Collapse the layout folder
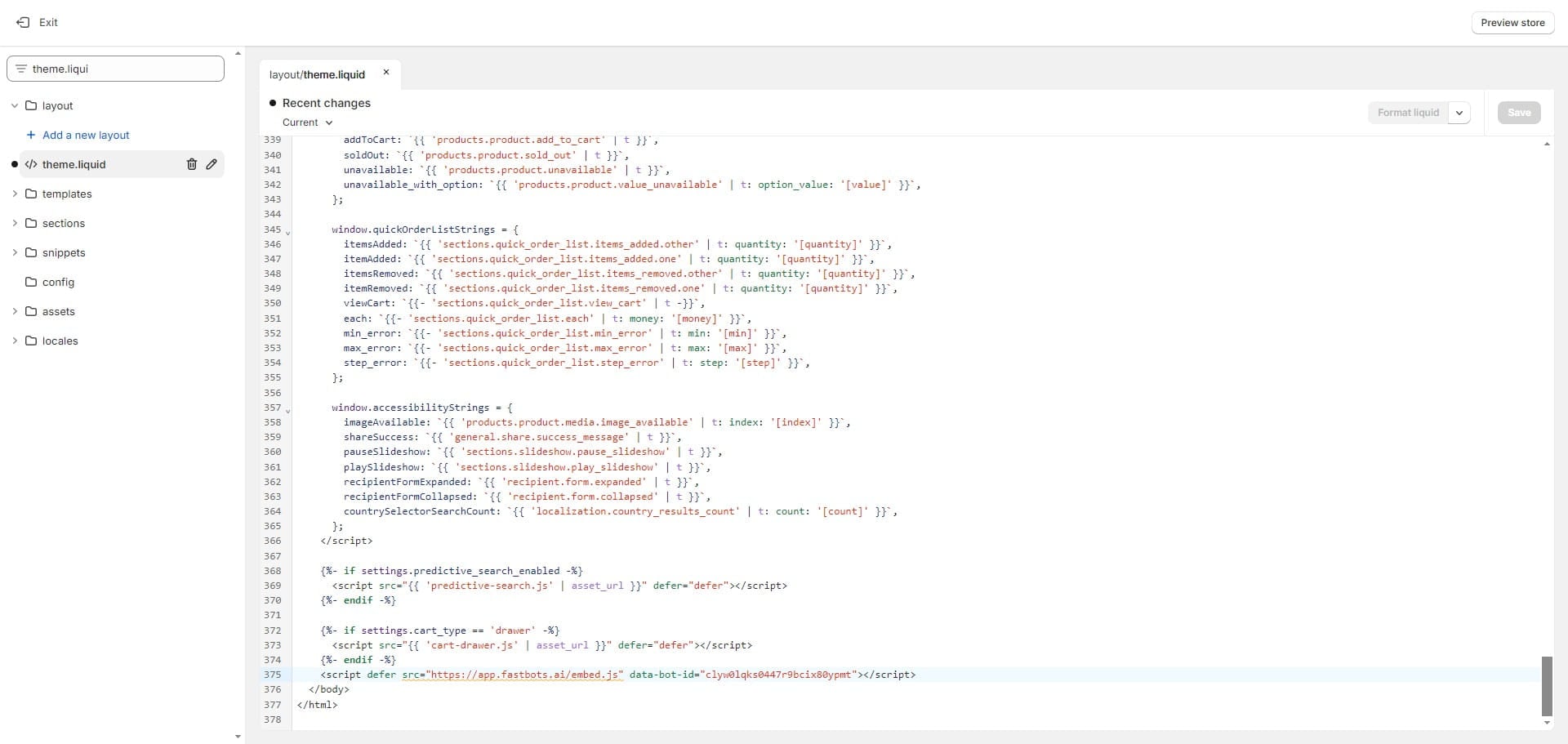Viewport: 1568px width, 744px height. click(x=15, y=105)
